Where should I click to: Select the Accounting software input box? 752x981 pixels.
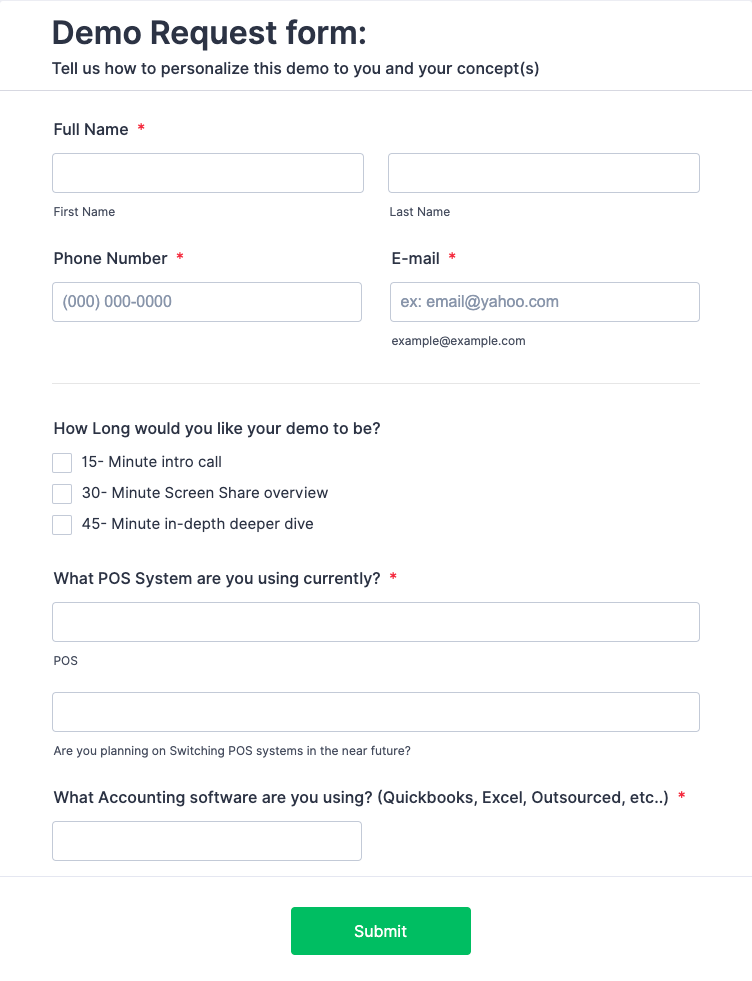tap(207, 841)
